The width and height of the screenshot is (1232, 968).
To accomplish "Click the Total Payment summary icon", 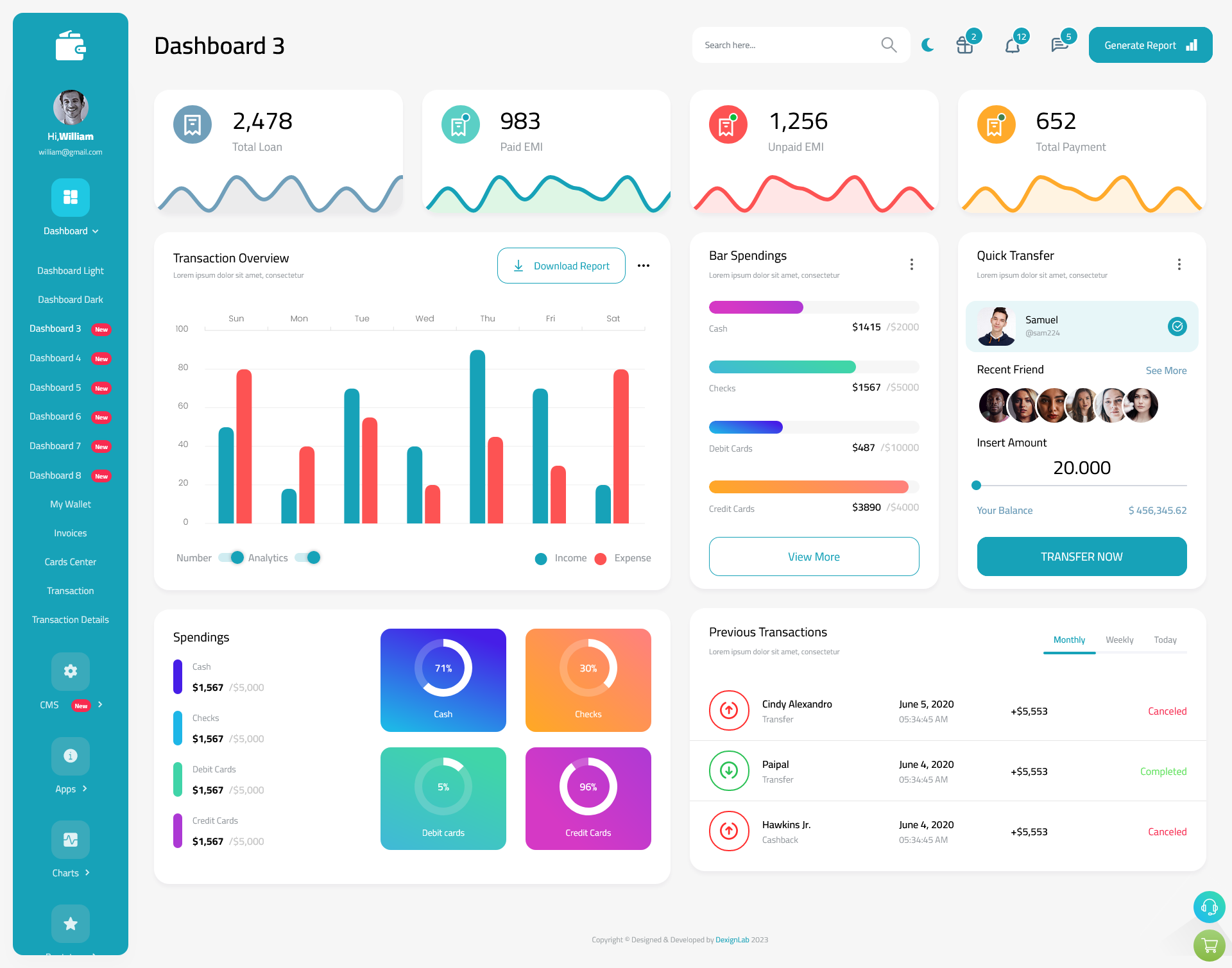I will pos(996,122).
